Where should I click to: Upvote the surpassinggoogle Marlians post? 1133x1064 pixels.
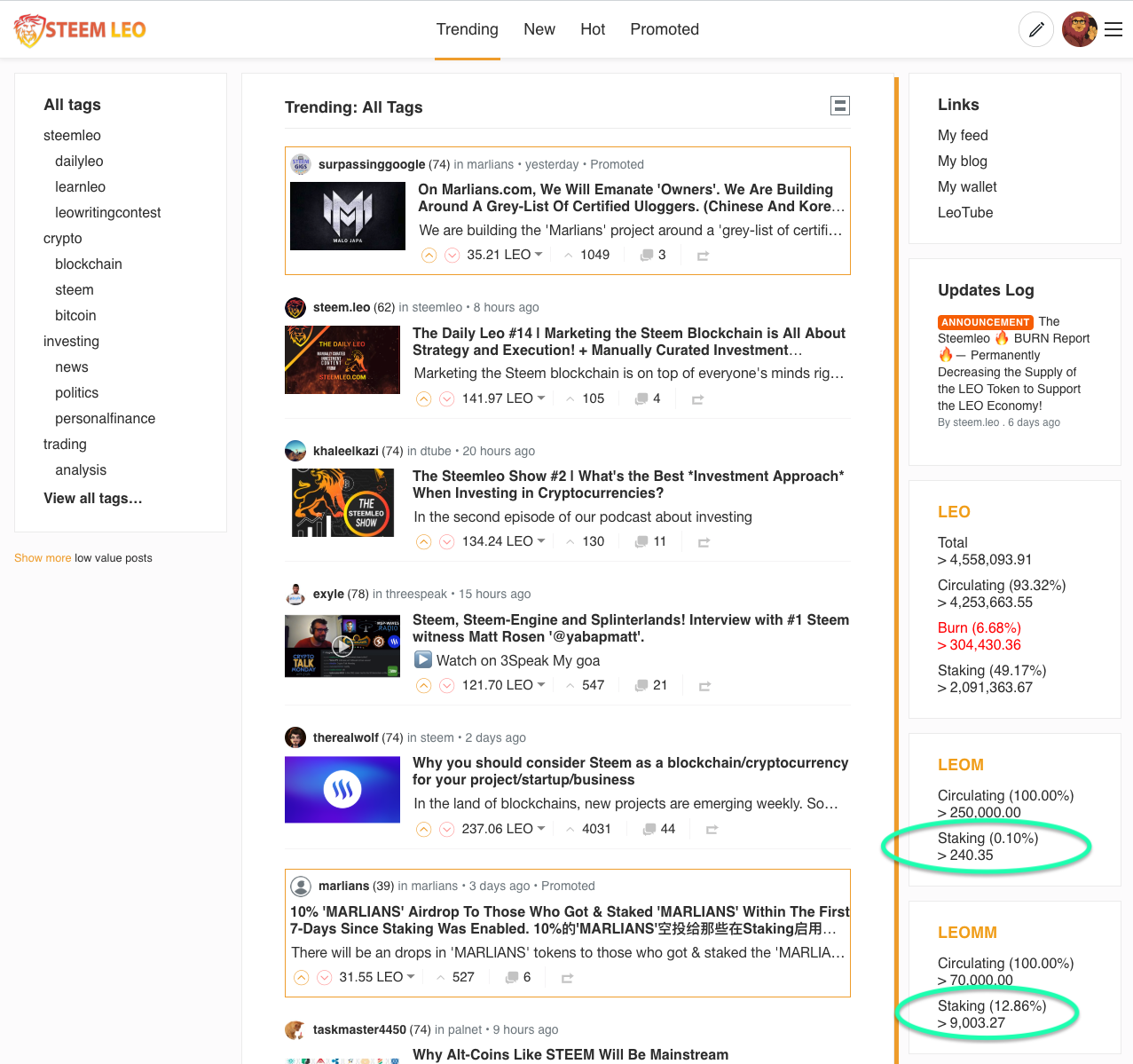(429, 256)
